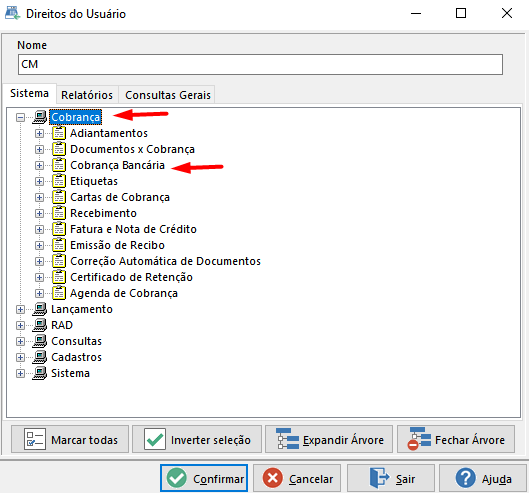Open help with the Ajuda button
This screenshot has height=493, width=529.
pyautogui.click(x=483, y=478)
